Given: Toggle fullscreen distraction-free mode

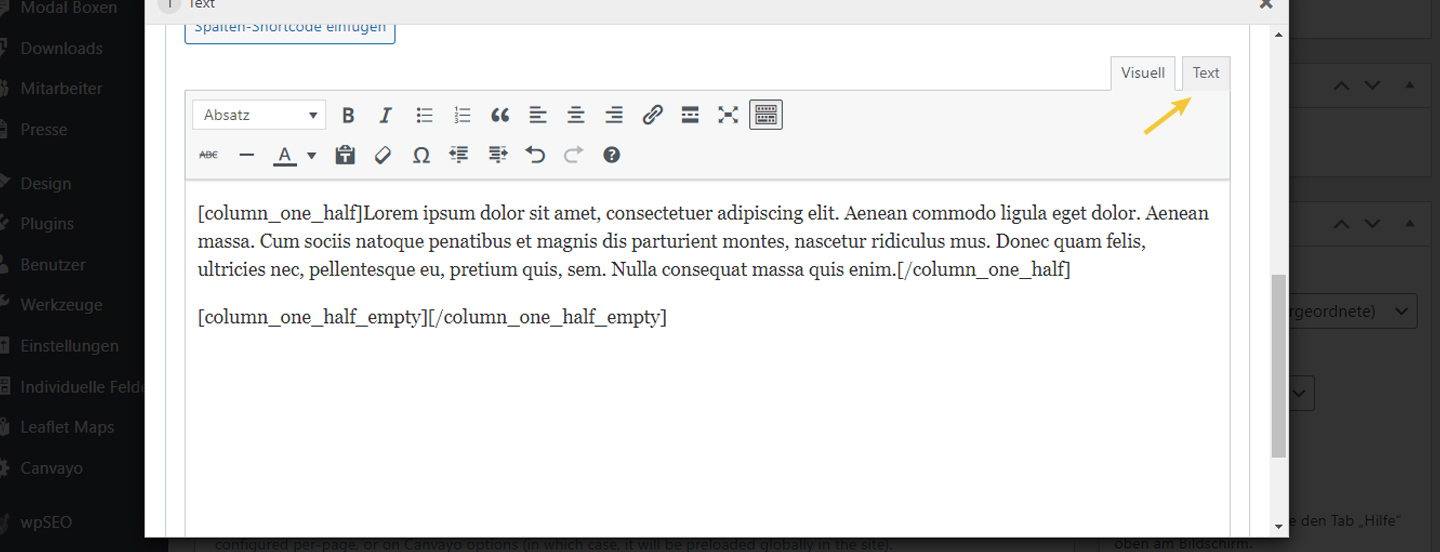Looking at the screenshot, I should [x=728, y=115].
